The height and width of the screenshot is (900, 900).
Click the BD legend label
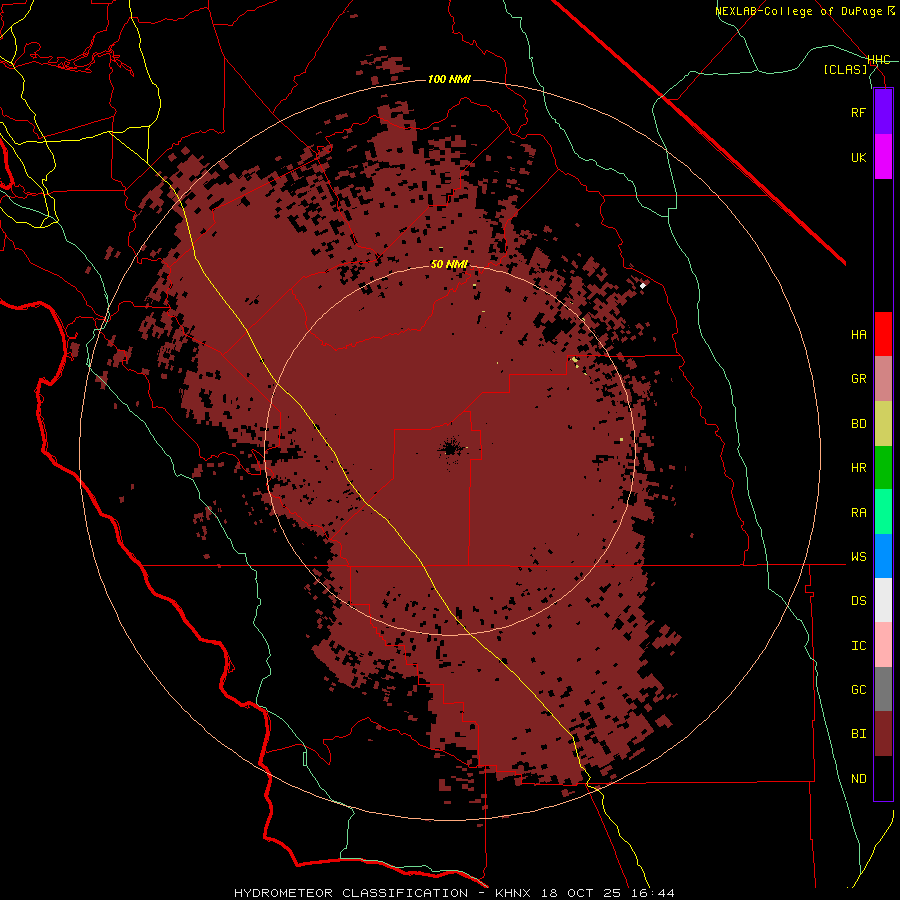(x=858, y=424)
